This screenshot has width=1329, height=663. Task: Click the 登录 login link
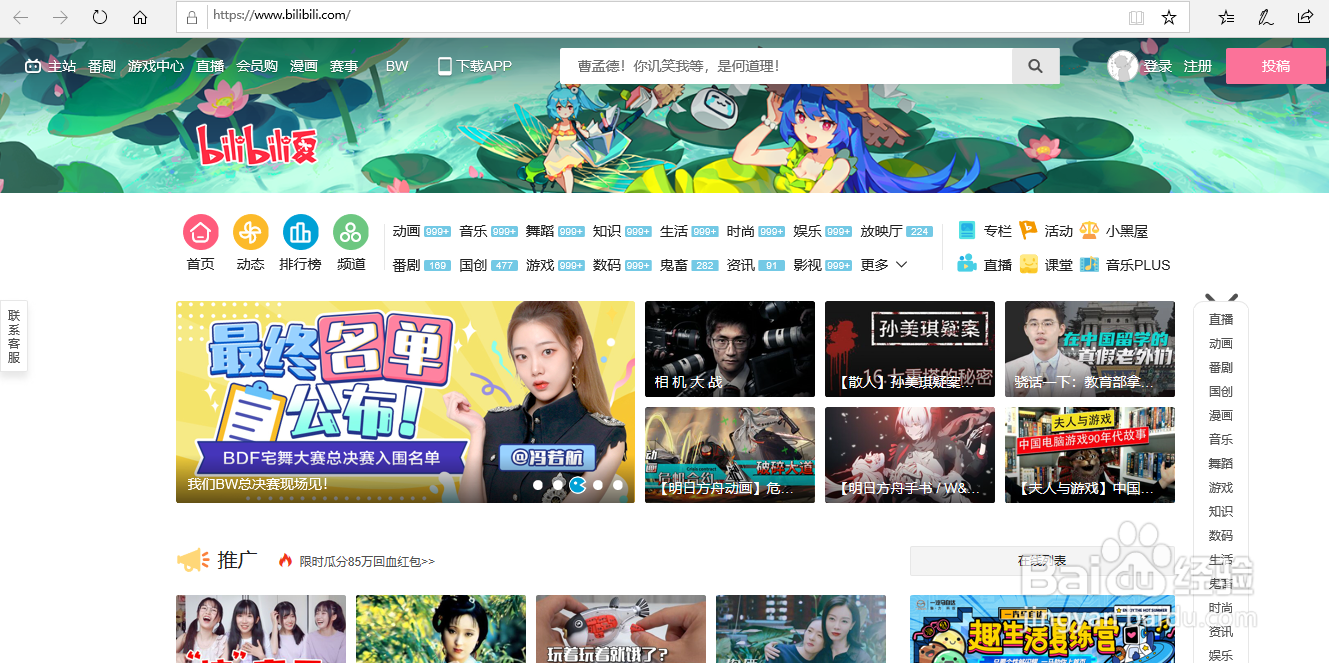coord(1158,66)
